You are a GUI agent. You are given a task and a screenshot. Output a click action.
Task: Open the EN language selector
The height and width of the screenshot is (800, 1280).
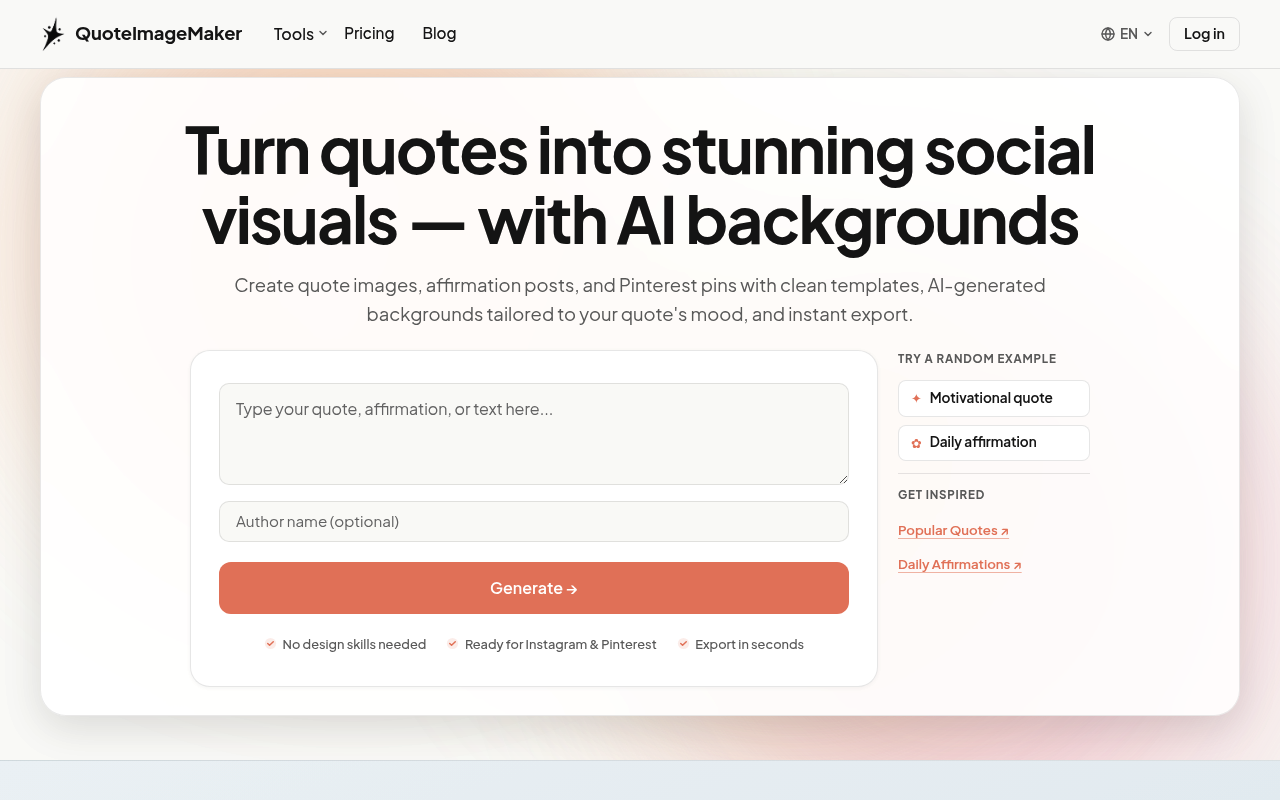coord(1126,34)
